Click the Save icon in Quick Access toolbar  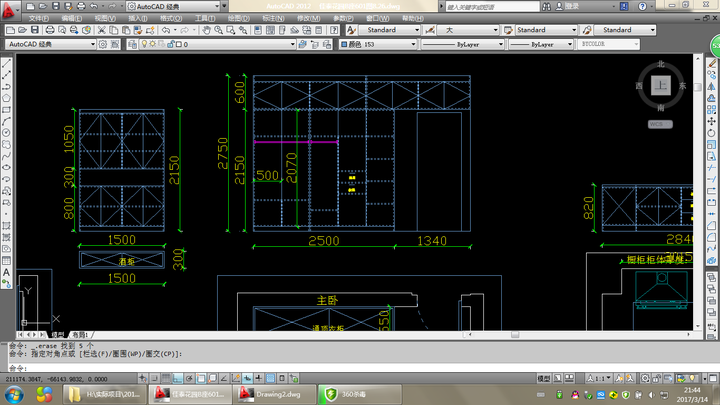56,6
